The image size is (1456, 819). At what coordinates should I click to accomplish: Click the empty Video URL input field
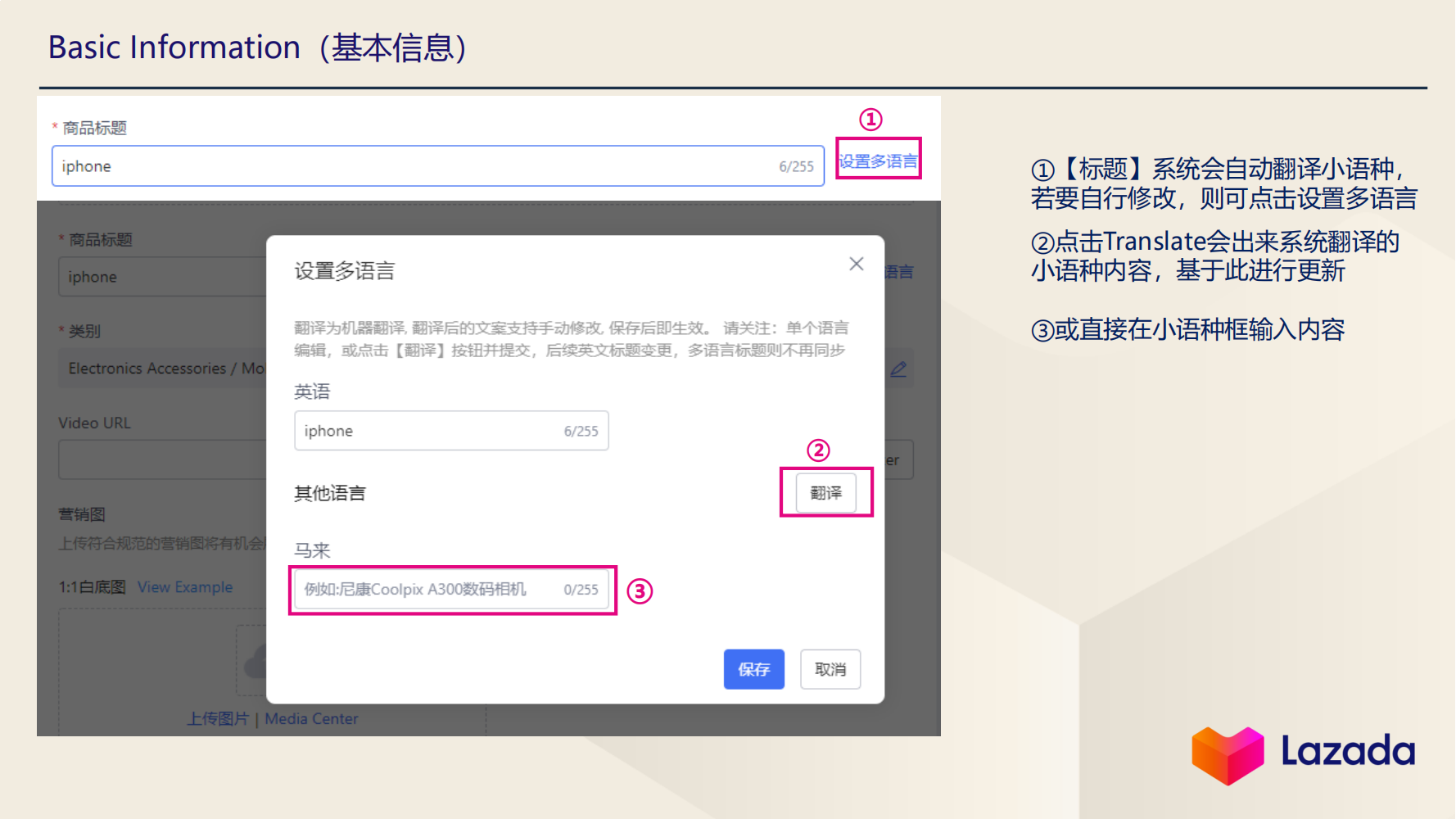tap(164, 459)
